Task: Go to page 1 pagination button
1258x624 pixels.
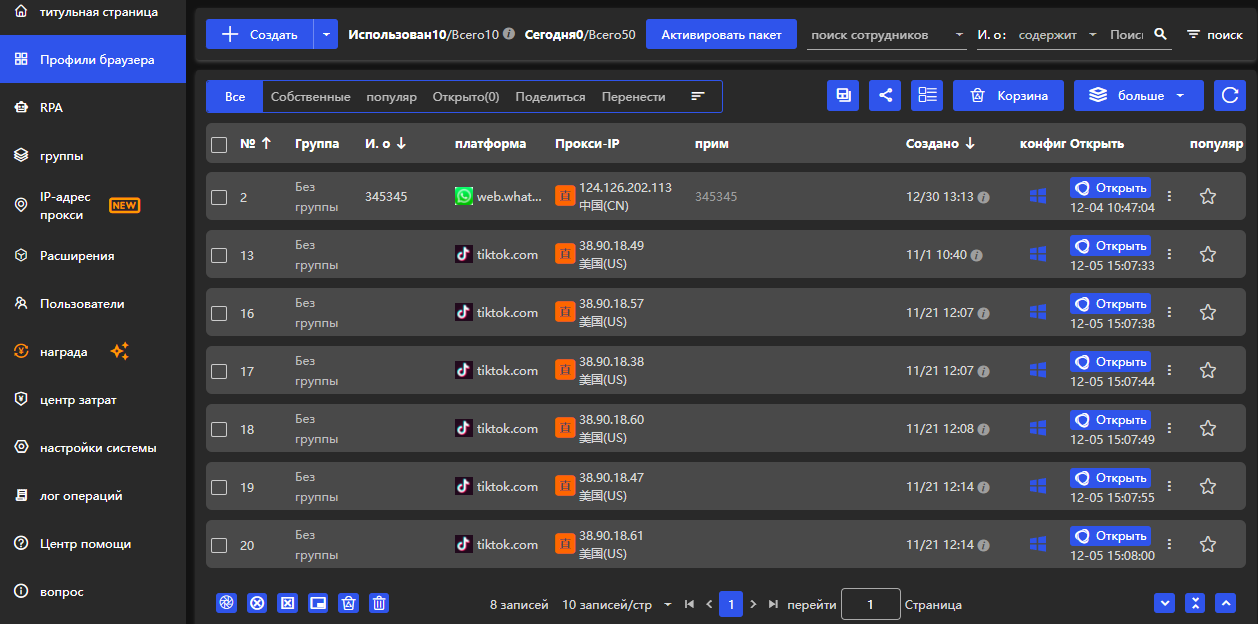Action: (x=731, y=604)
